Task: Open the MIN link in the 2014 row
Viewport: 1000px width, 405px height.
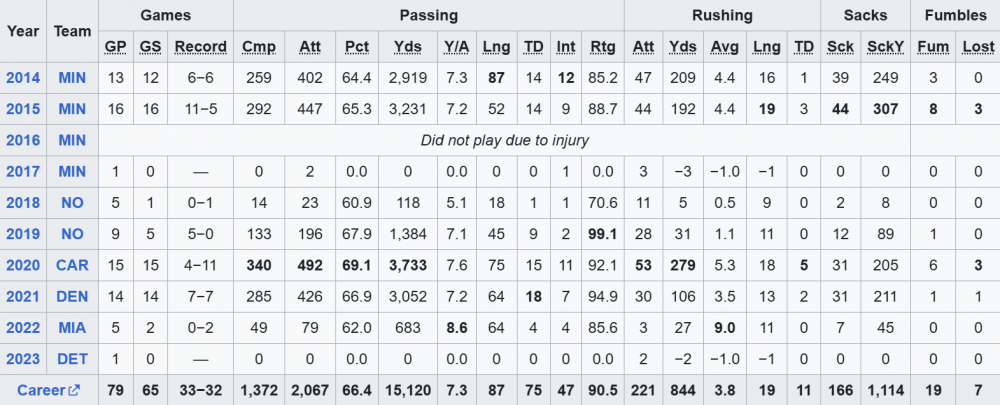Action: (x=72, y=78)
